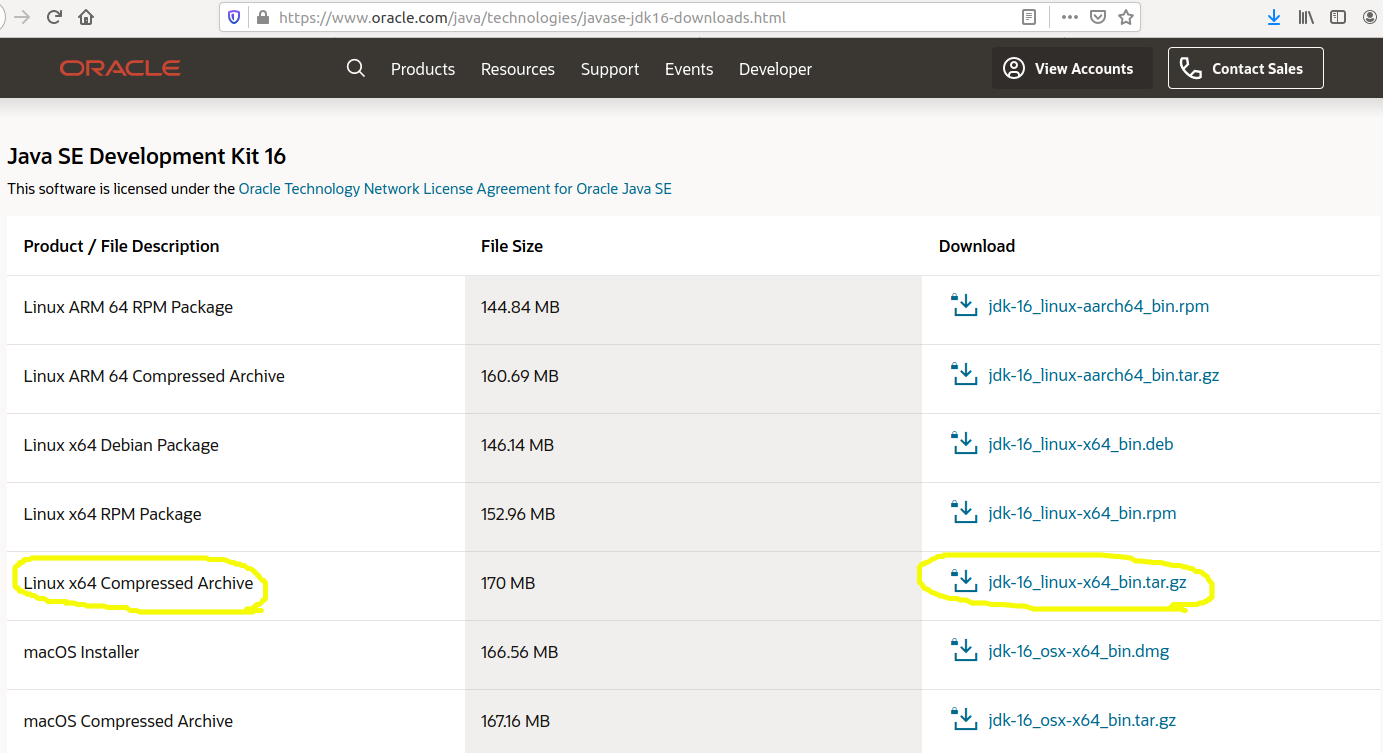Download jdk-16_linux-x64_bin.rpm link

click(x=1082, y=513)
